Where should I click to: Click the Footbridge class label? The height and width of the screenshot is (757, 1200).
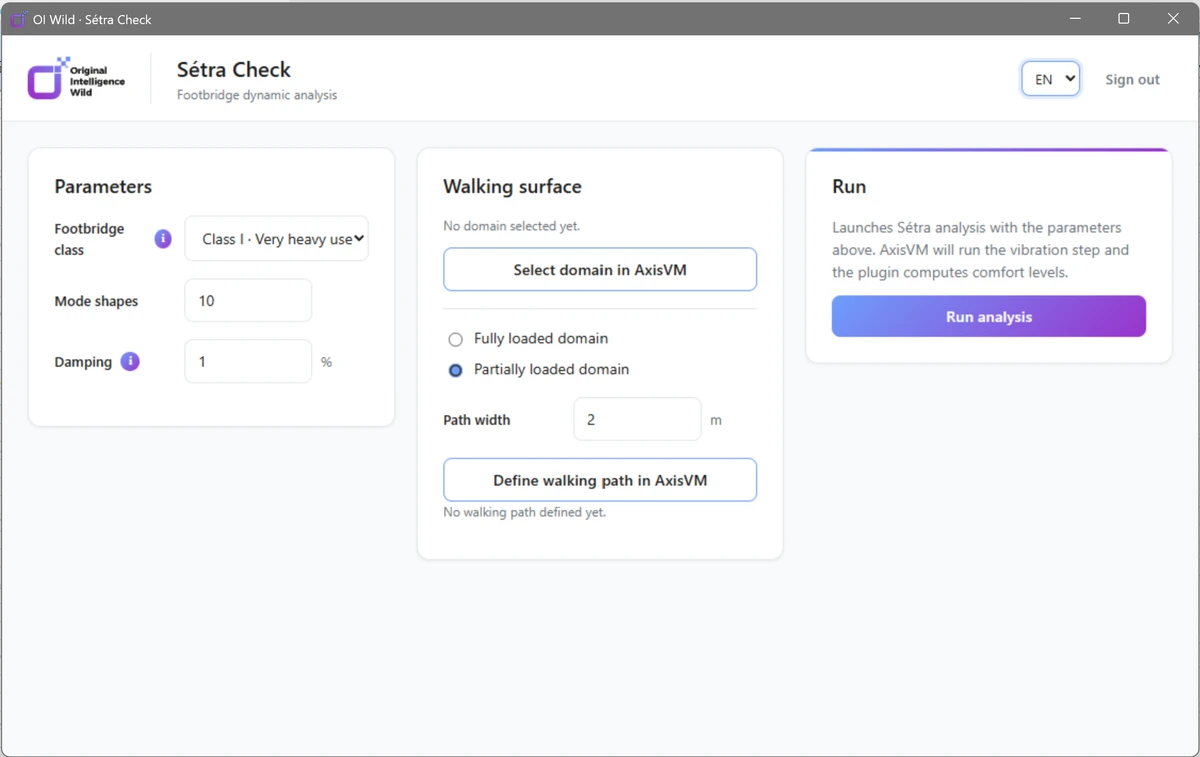coord(89,239)
